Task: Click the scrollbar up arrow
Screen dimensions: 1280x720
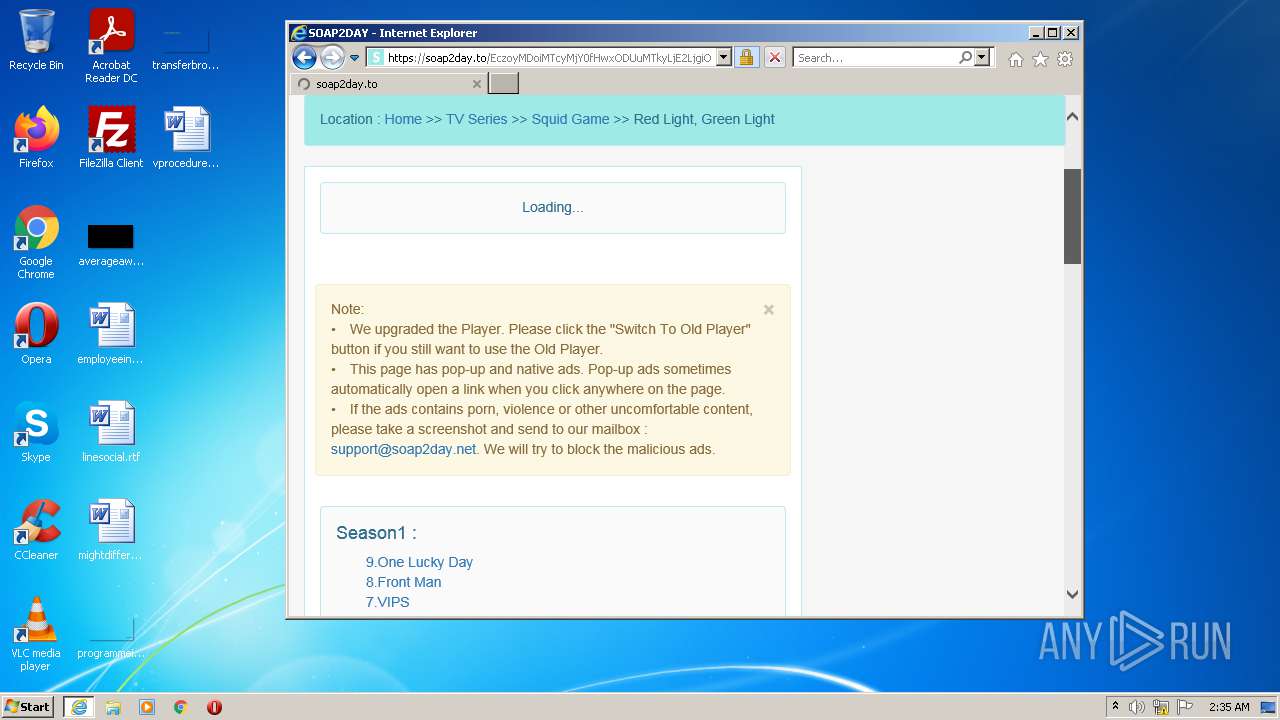Action: (1072, 117)
